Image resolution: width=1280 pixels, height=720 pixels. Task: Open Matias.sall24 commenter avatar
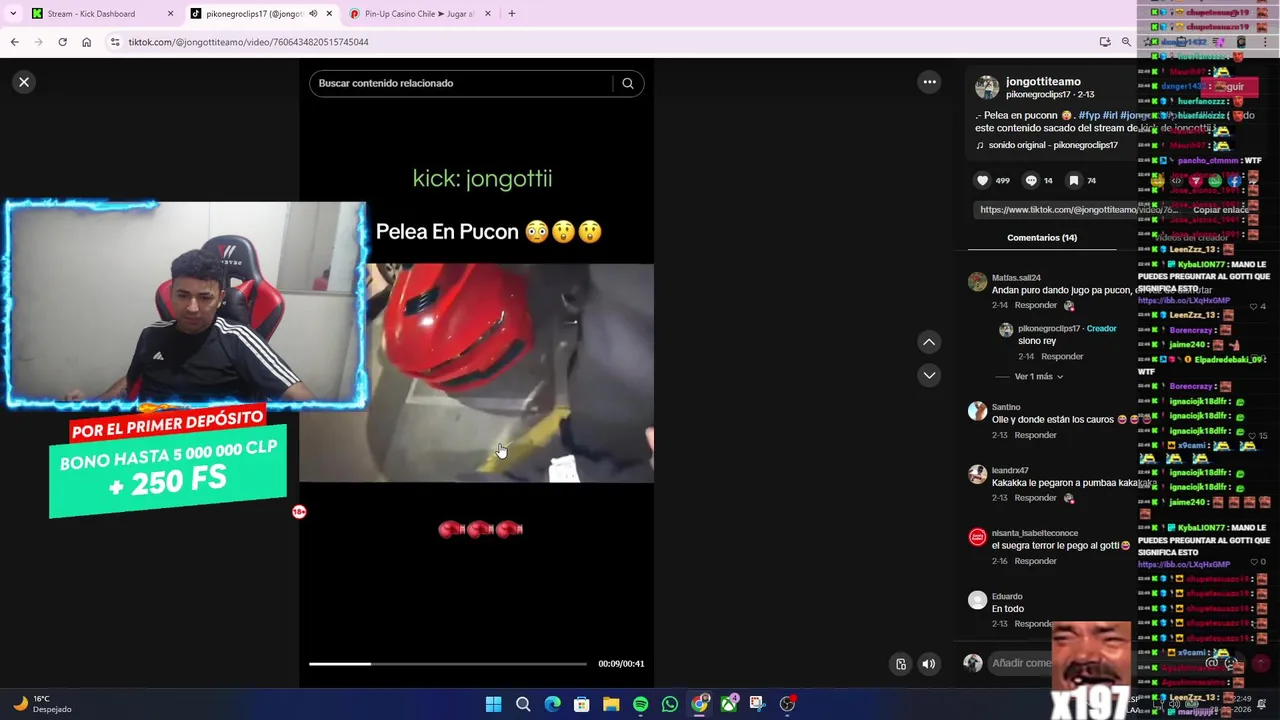pos(977,283)
